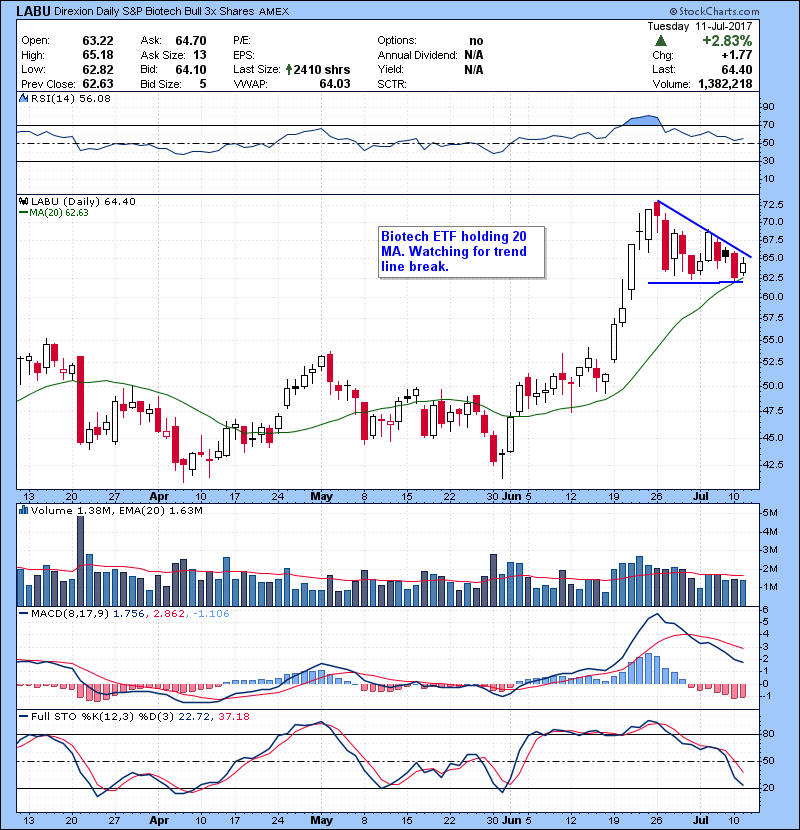Click the Options value no
800x830 pixels.
pyautogui.click(x=476, y=41)
